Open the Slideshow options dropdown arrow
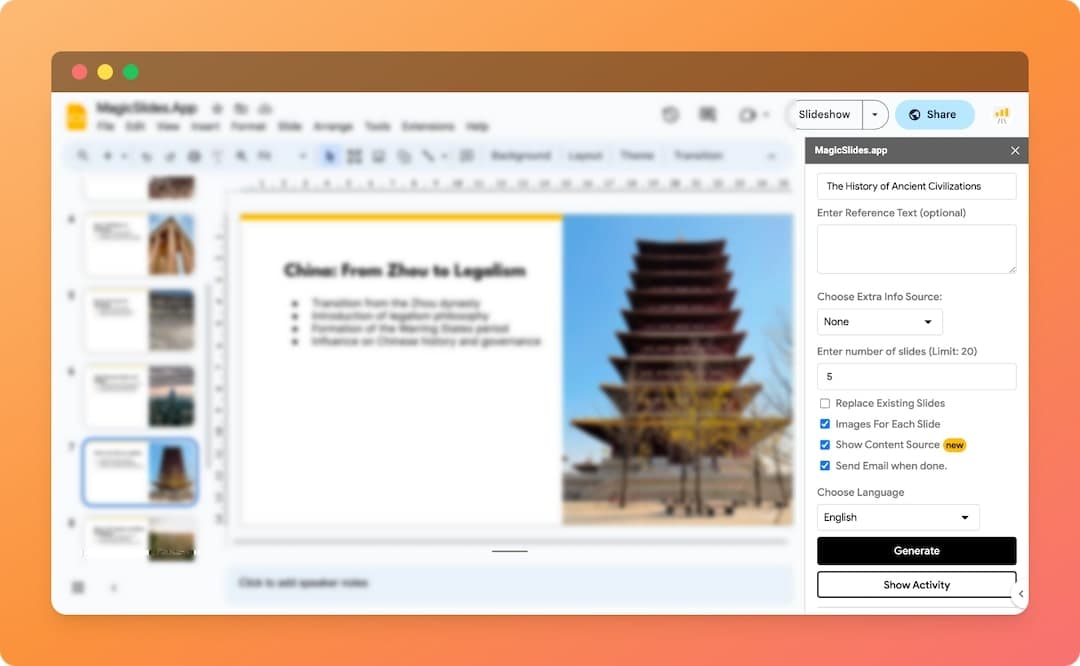The width and height of the screenshot is (1080, 666). 875,115
